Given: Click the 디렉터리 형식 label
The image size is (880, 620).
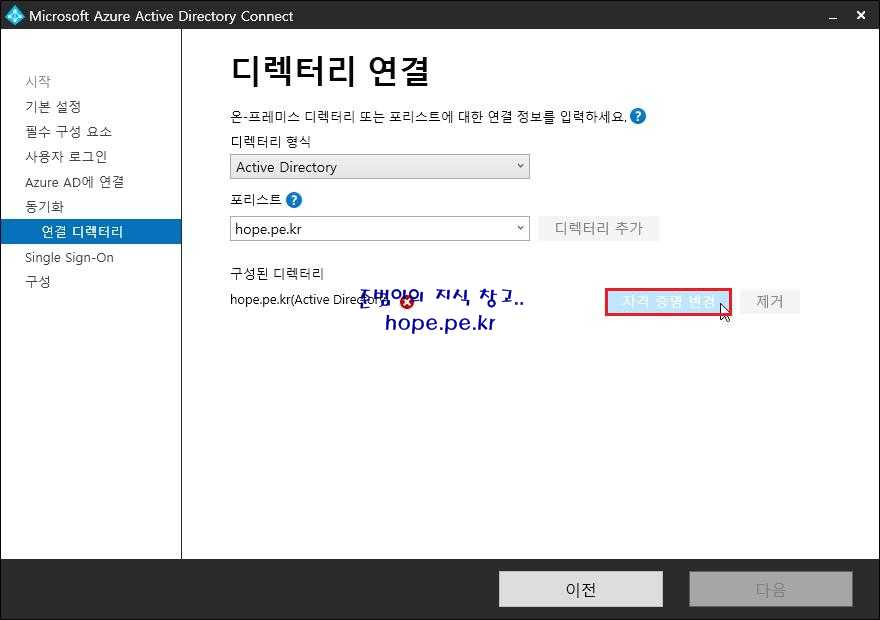Looking at the screenshot, I should click(271, 141).
